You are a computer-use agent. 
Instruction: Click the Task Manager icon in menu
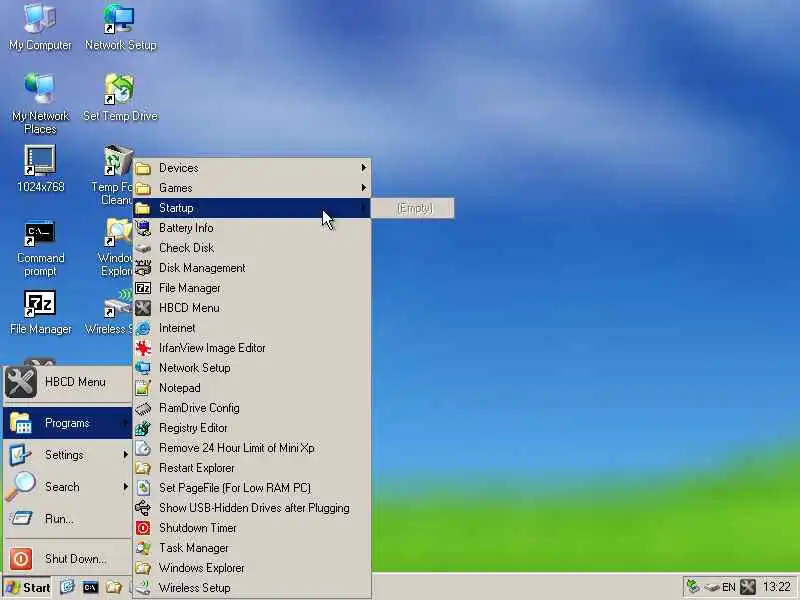pos(143,548)
